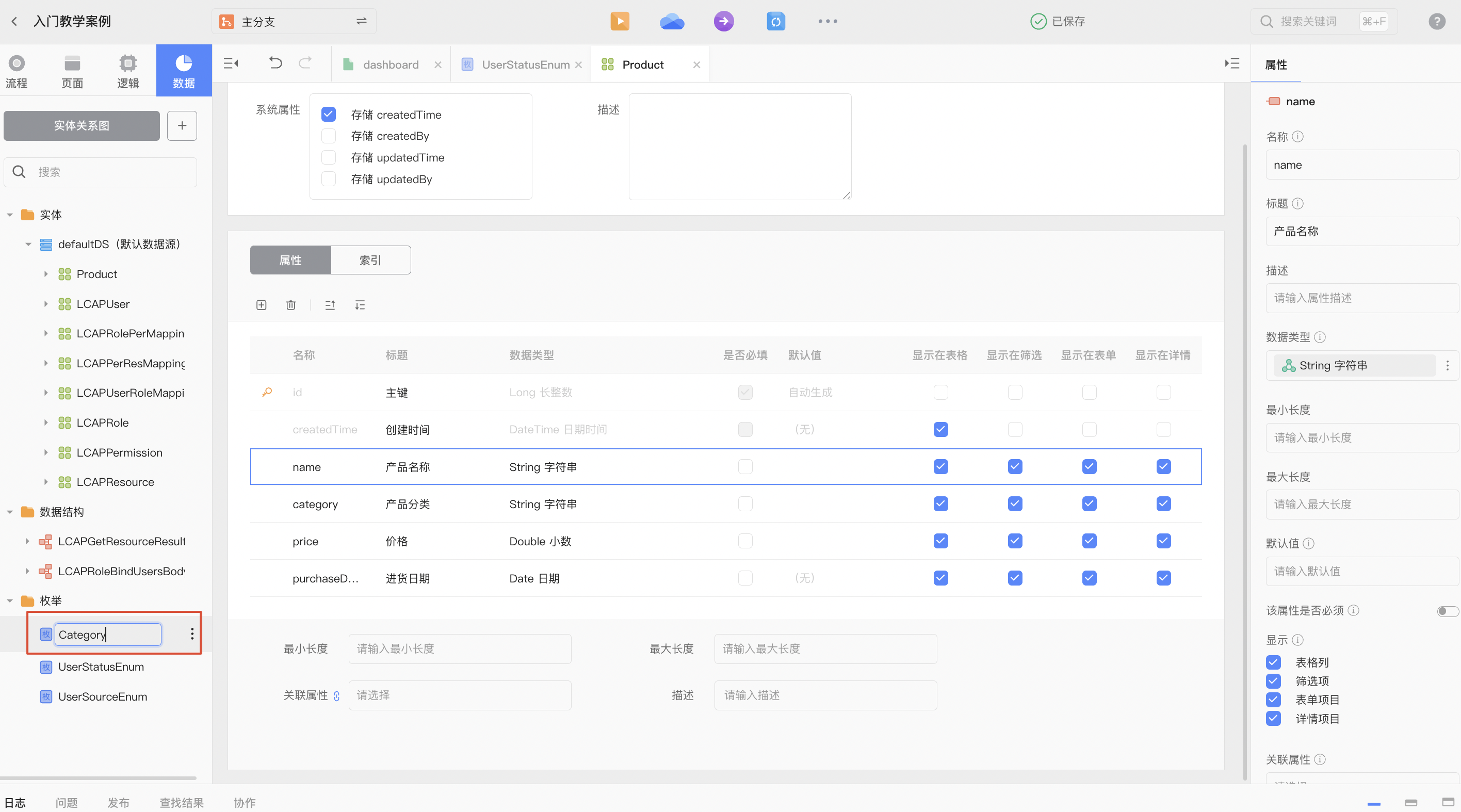Screen dimensions: 1461x812
Task: Select the UserSourceEnum enum
Action: [102, 696]
